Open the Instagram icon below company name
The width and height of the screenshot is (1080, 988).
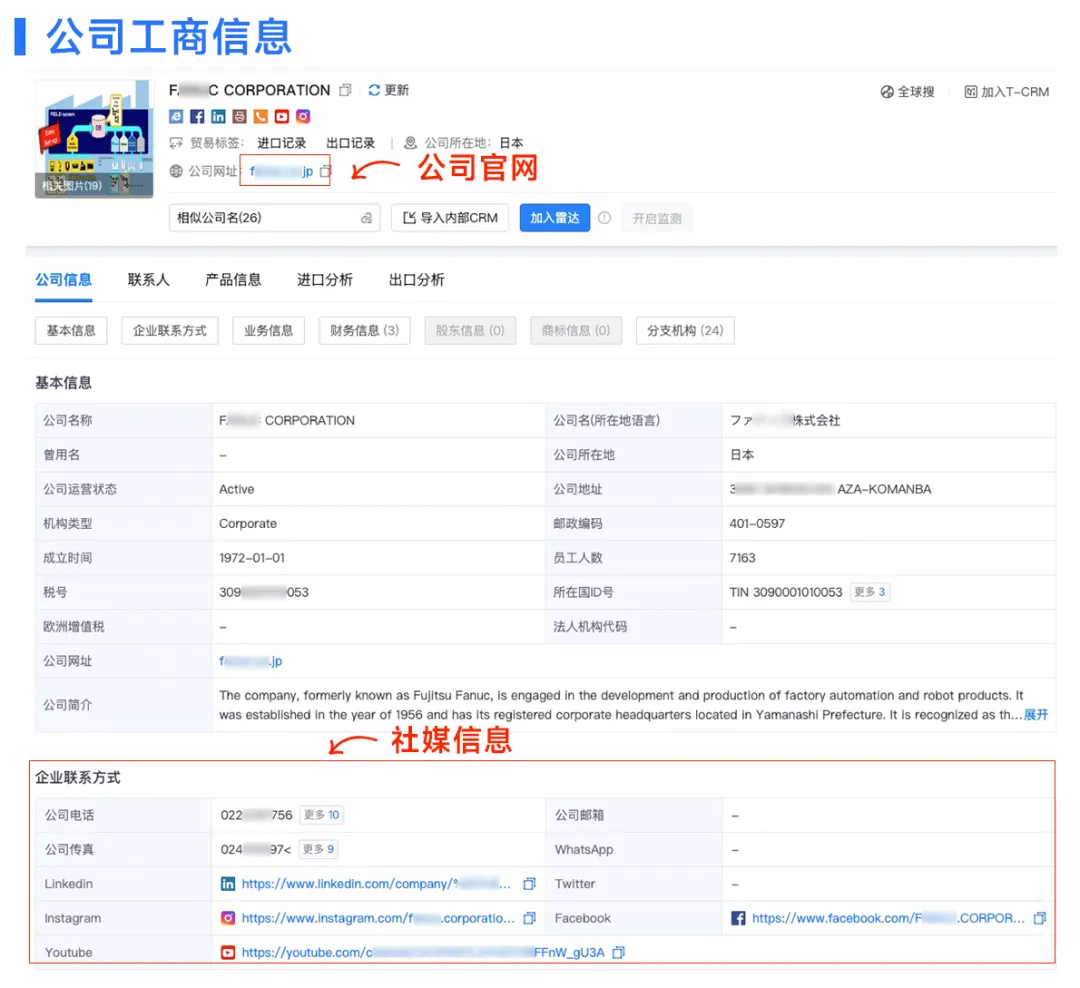tap(303, 116)
